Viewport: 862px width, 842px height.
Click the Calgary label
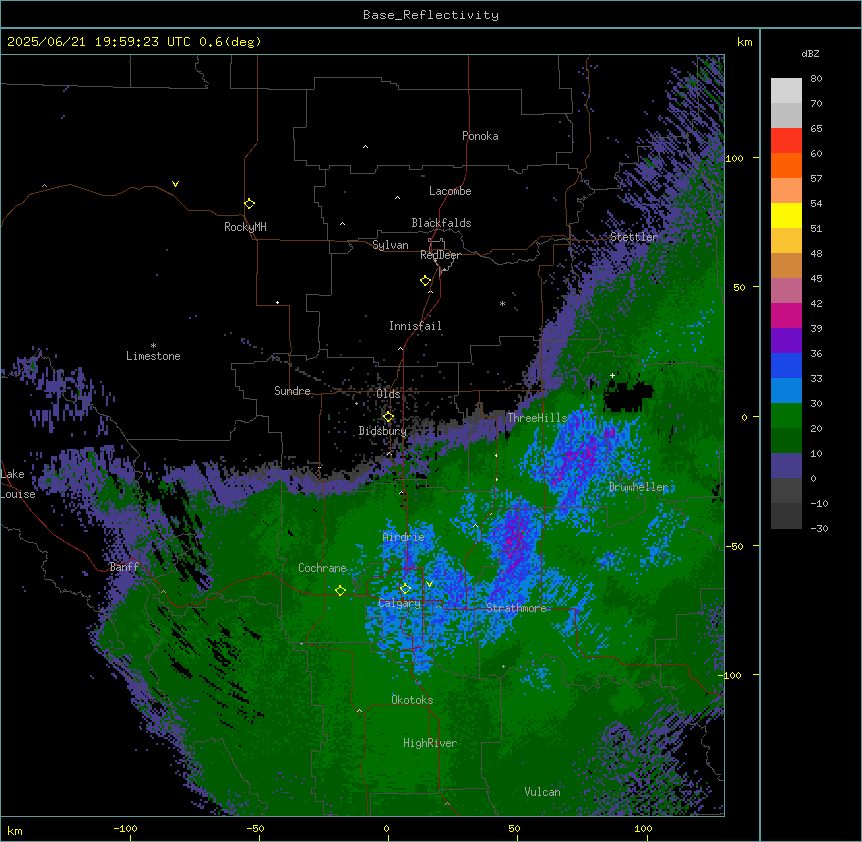tap(400, 603)
